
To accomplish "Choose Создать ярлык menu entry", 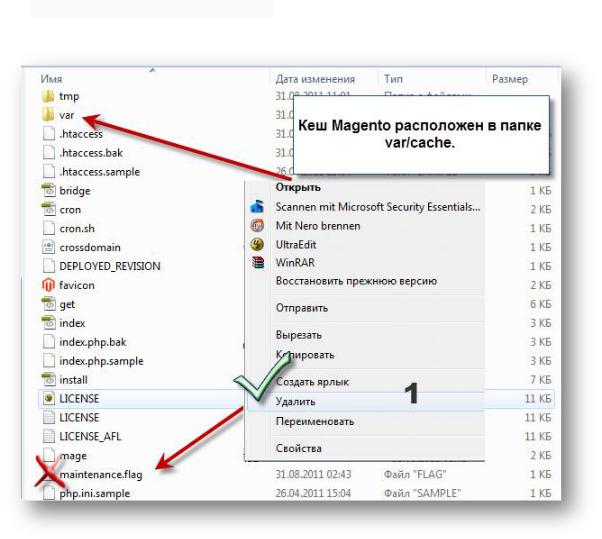I will point(312,382).
